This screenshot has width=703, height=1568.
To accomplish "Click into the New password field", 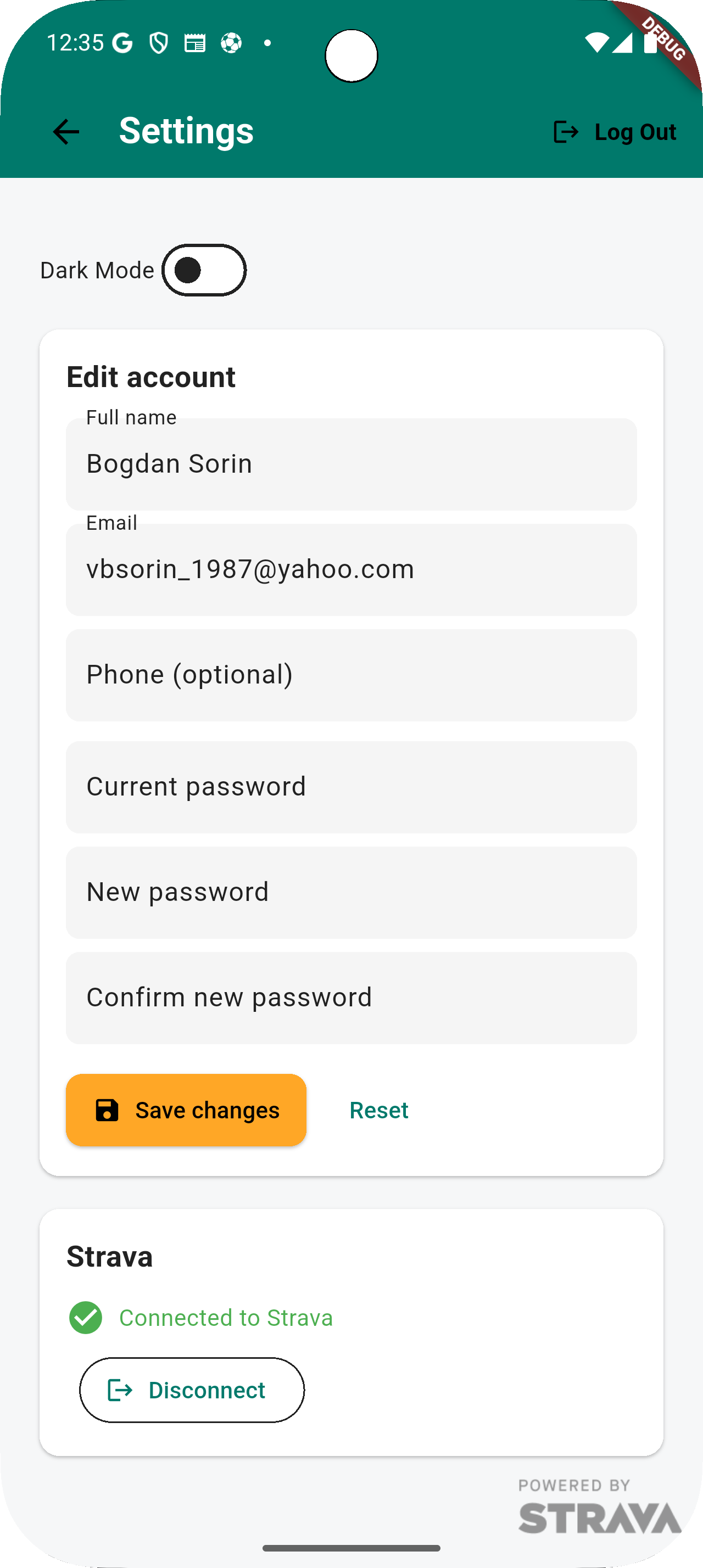I will pos(351,892).
